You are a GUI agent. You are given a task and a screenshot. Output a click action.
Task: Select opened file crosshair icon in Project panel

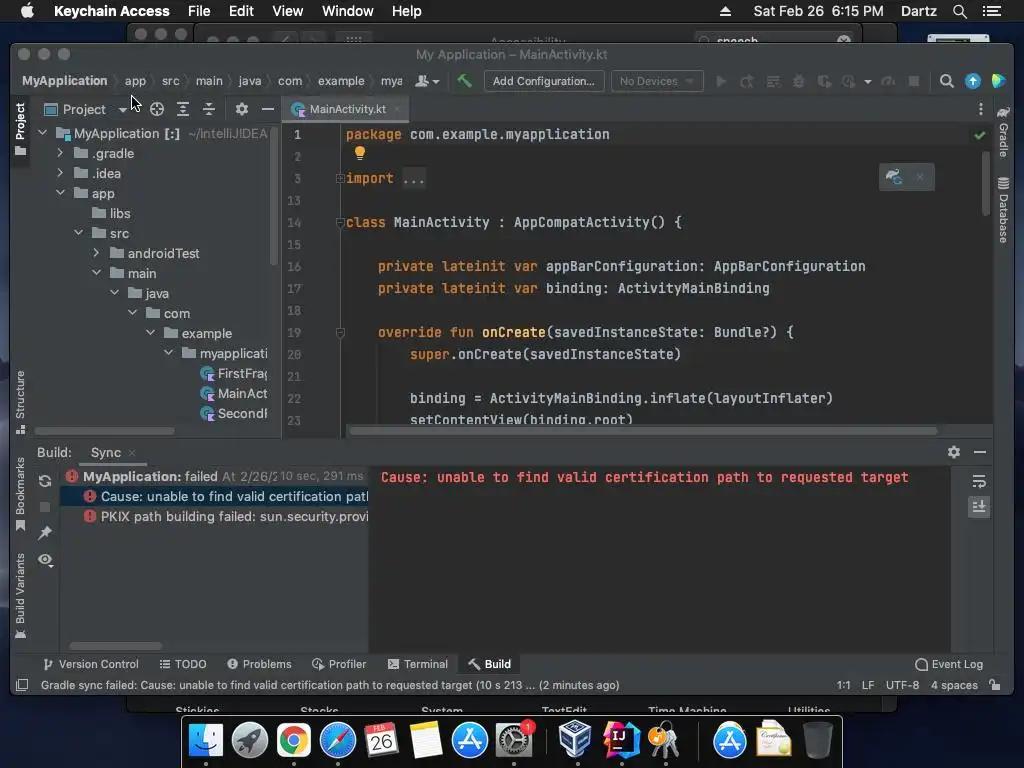157,109
